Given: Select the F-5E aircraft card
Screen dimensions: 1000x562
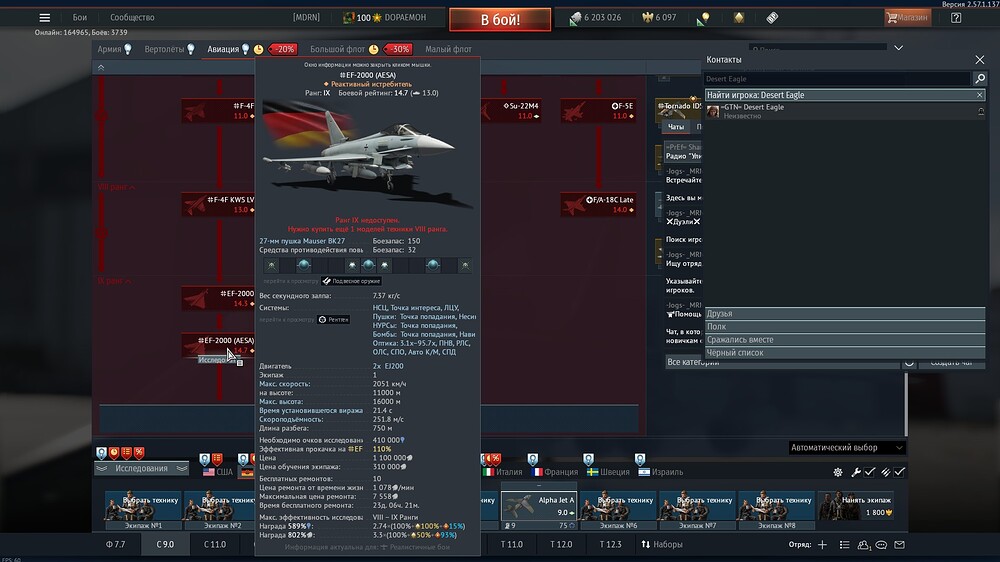Looking at the screenshot, I should (x=598, y=111).
